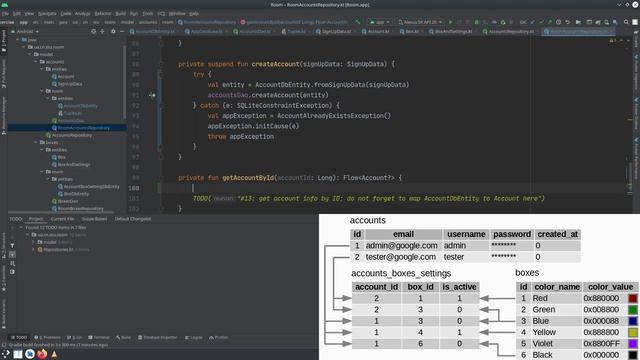Open the Navigate menu
The height and width of the screenshot is (360, 640).
click(47, 13)
